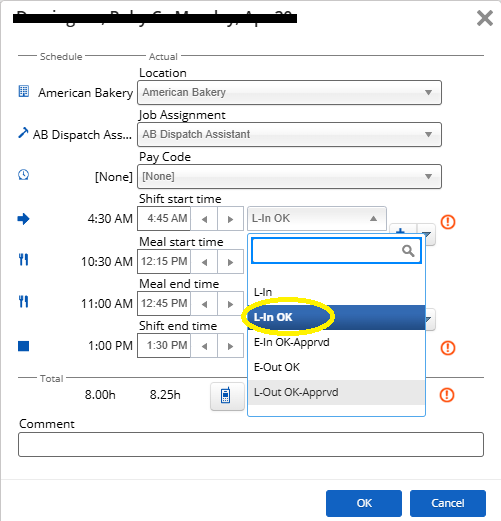Viewport: 501px width, 521px height.
Task: Click the shift start time field 4:45 AM
Action: (164, 219)
